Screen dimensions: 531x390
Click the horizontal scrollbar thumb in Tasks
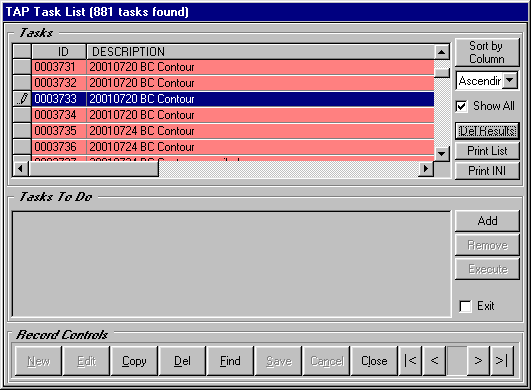pos(93,169)
